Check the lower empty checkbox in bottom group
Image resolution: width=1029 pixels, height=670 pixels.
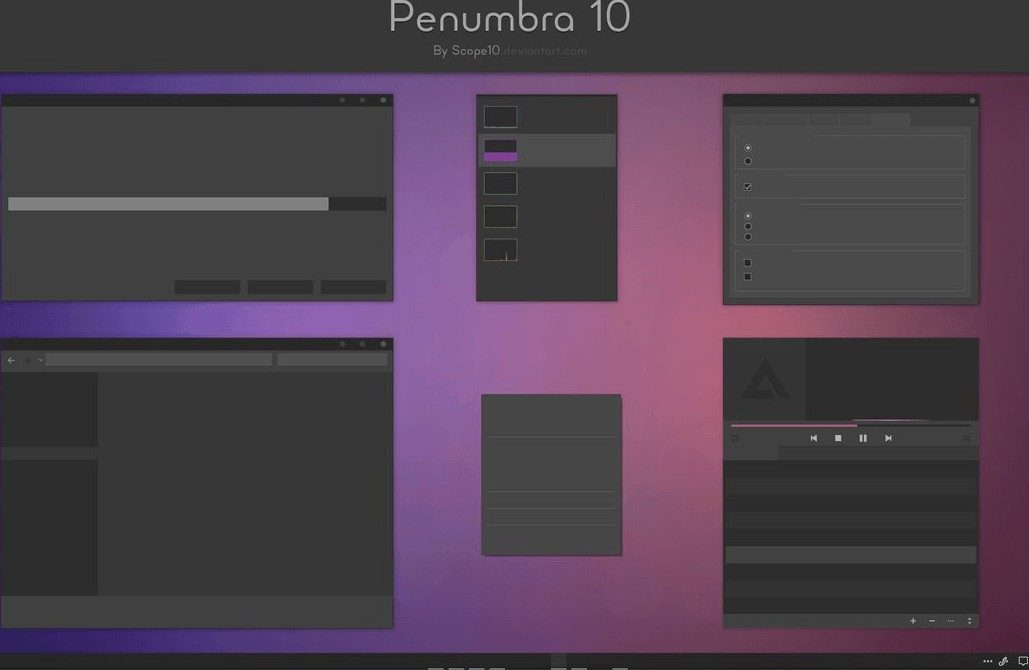[x=747, y=276]
